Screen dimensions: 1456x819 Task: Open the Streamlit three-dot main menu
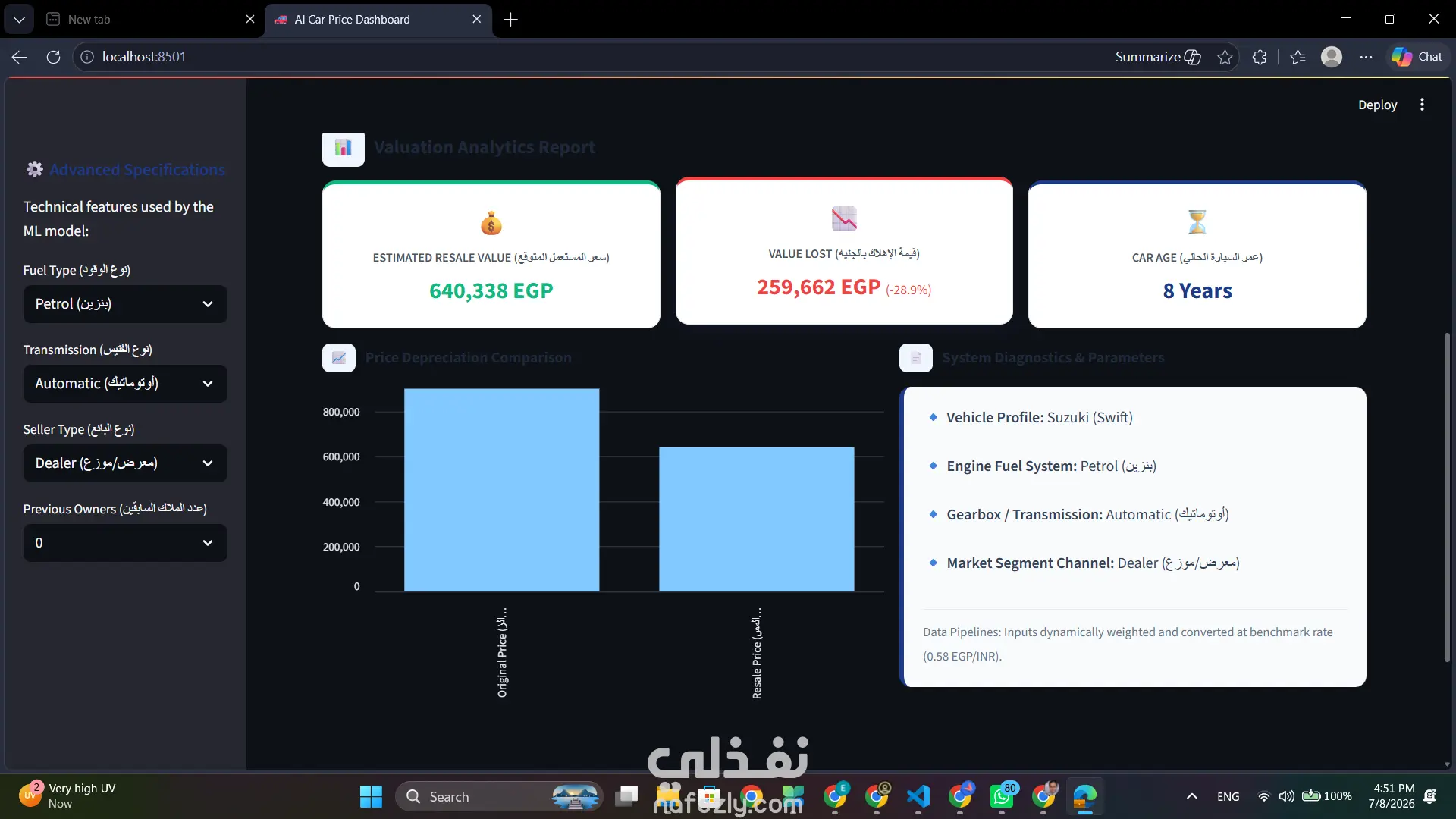(x=1422, y=105)
